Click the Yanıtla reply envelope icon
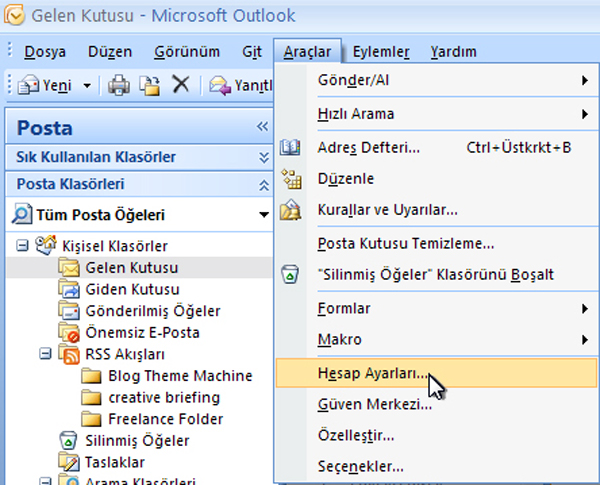 [x=220, y=85]
